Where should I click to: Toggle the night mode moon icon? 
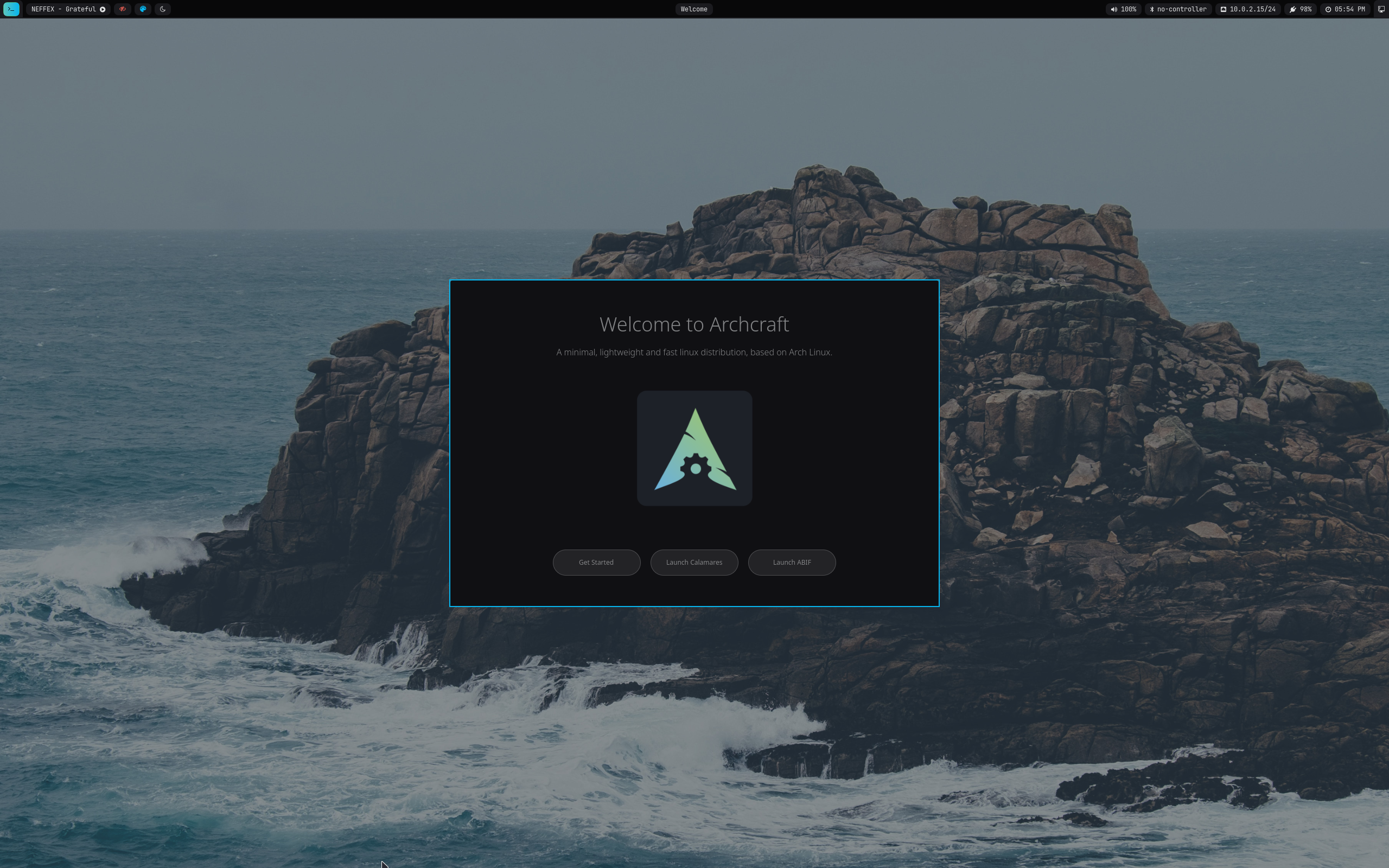point(163,9)
